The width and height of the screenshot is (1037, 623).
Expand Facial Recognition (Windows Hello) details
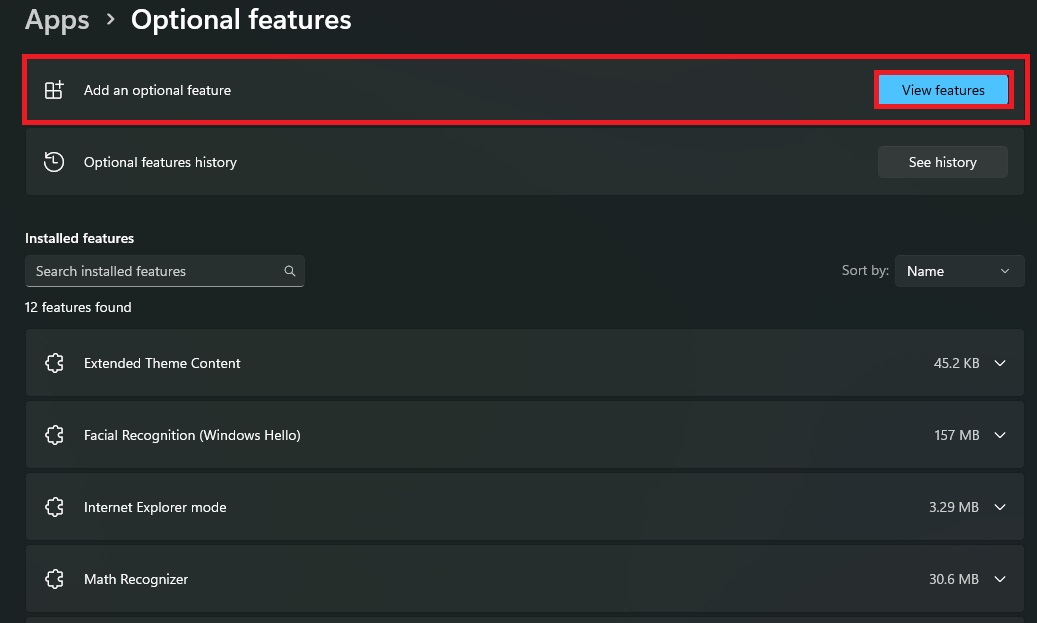click(1000, 436)
